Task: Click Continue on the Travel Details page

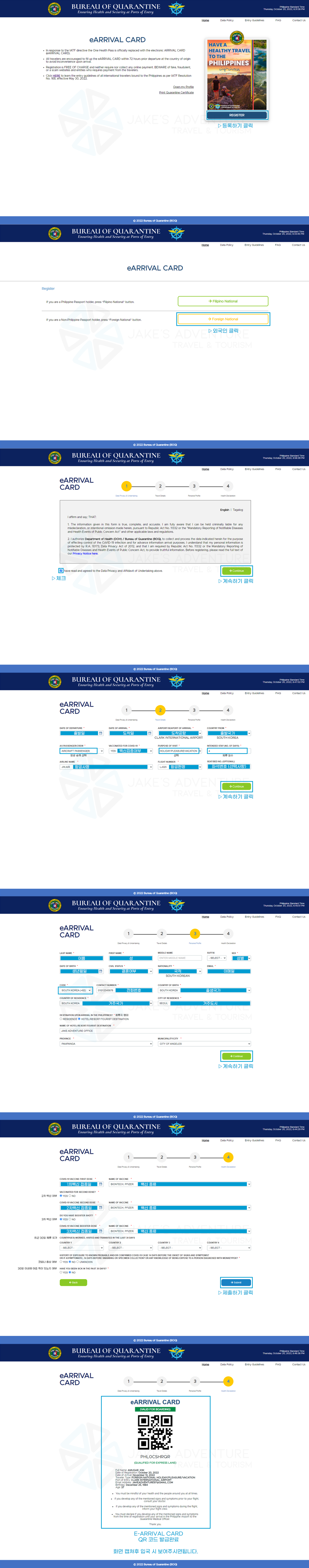Action: click(236, 786)
